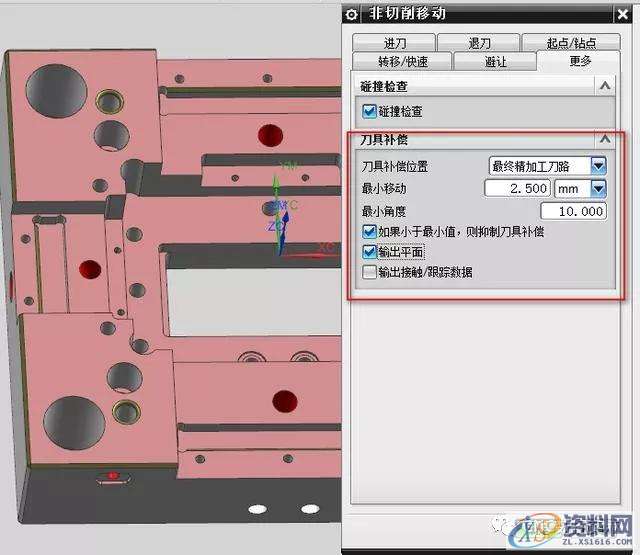Click the coordinate axis triad in viewport
Viewport: 640px width, 555px height.
click(x=281, y=209)
